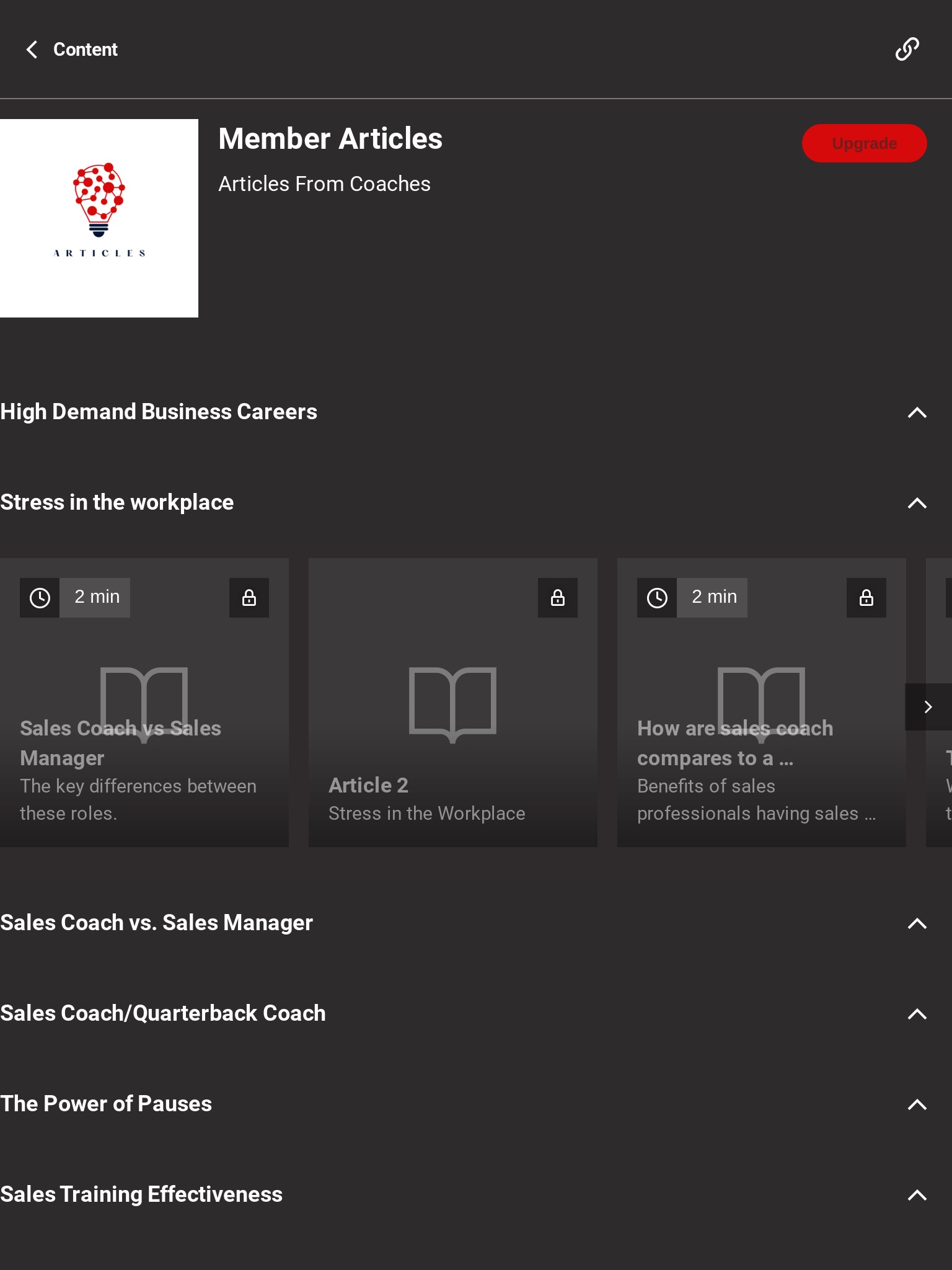Viewport: 952px width, 1270px height.
Task: Click the 'Stress in the workplace' heading
Action: 117,502
